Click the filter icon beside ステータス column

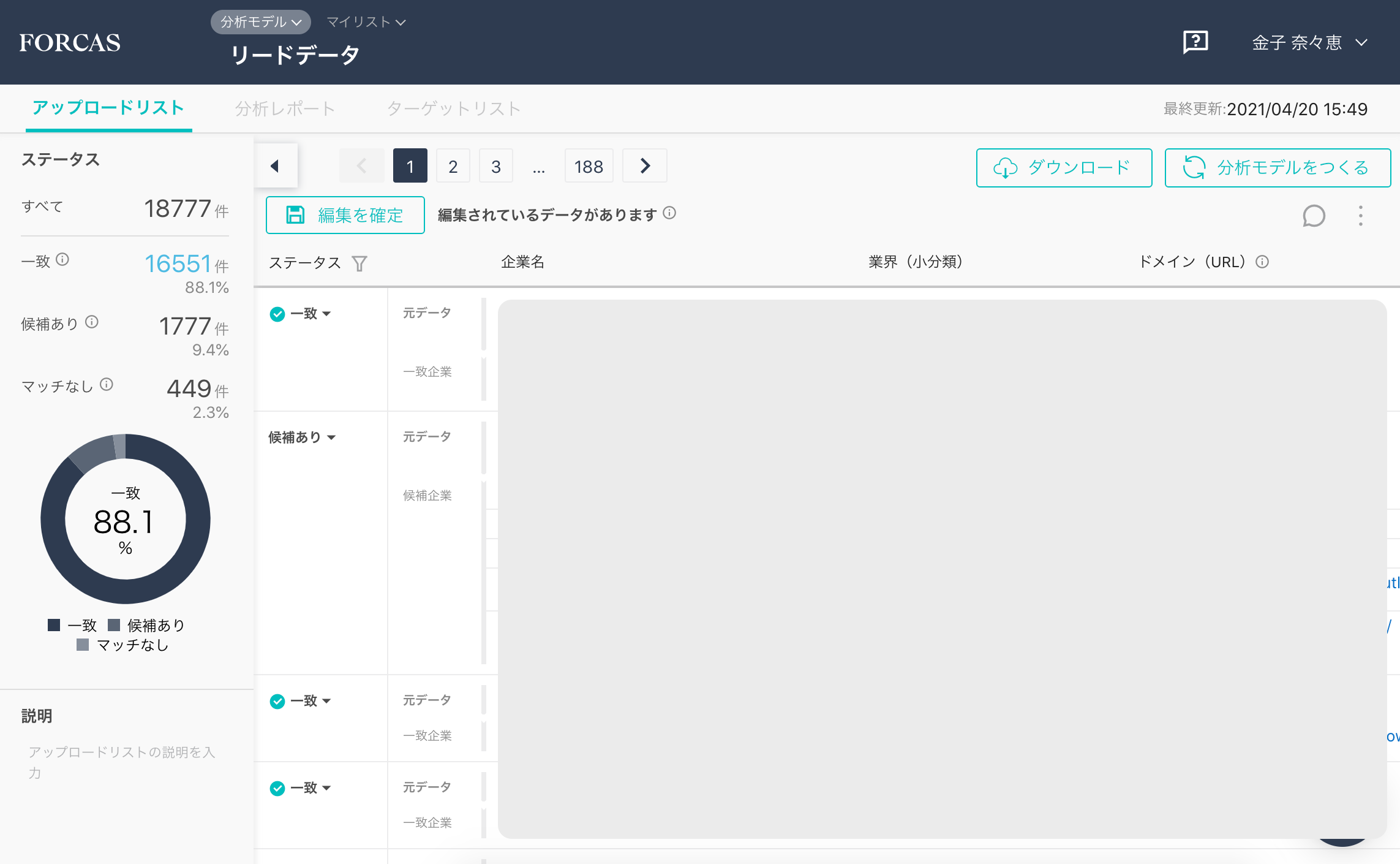[359, 263]
